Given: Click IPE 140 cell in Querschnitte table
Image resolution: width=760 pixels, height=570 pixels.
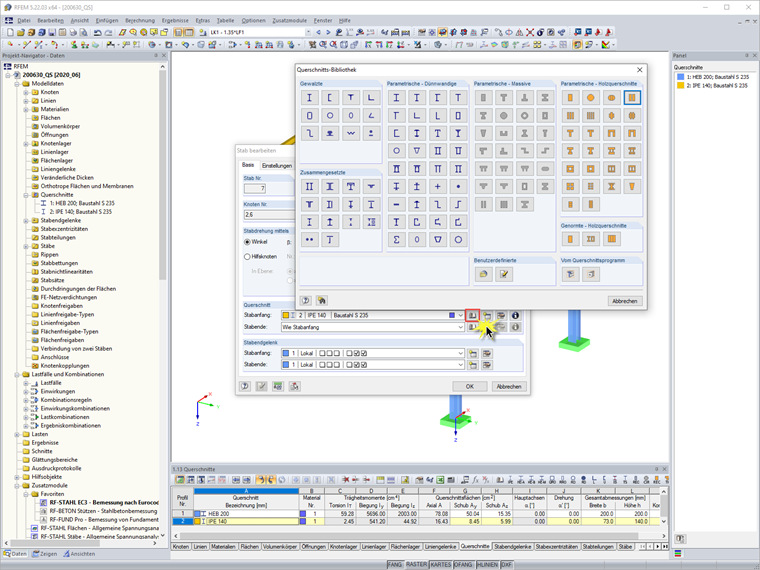Looking at the screenshot, I should click(x=252, y=522).
